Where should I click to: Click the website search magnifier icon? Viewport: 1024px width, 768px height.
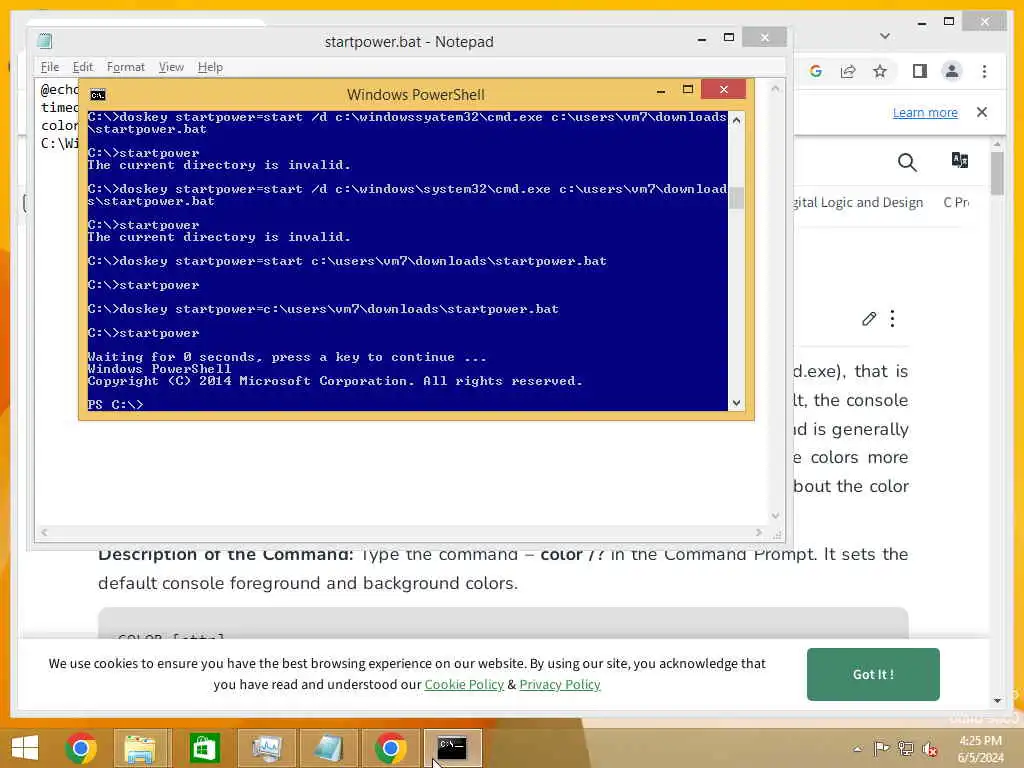907,162
